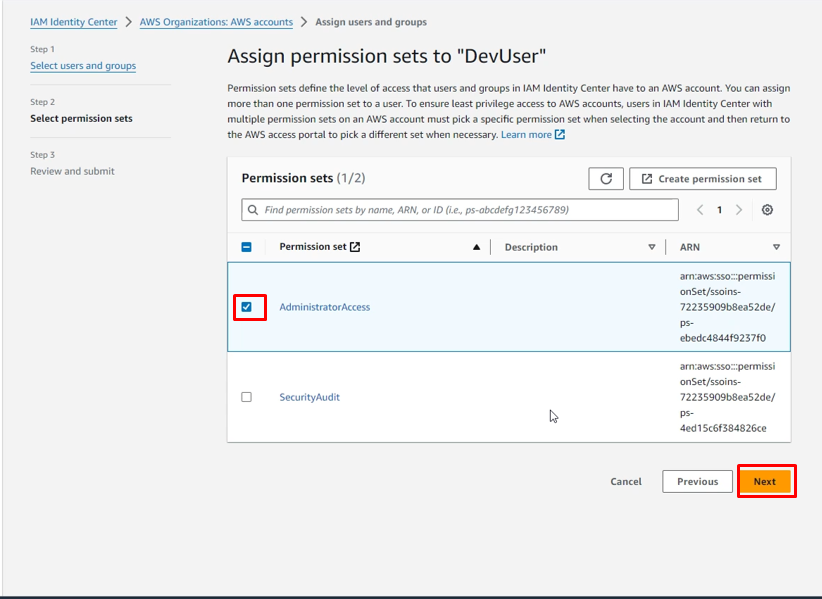Focus the Find permission sets search field
Image resolution: width=822 pixels, height=599 pixels.
(x=460, y=210)
